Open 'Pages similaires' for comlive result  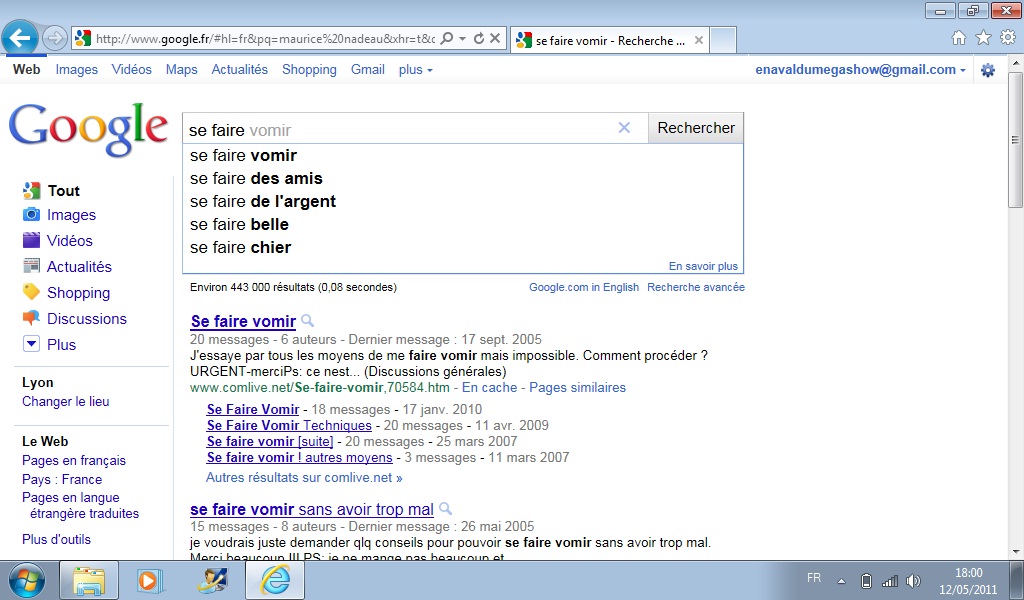point(577,388)
